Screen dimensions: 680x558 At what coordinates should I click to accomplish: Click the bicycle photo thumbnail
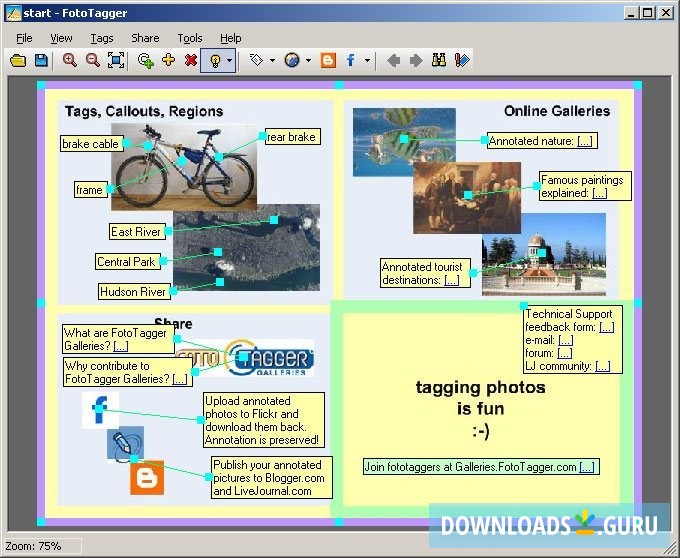184,166
